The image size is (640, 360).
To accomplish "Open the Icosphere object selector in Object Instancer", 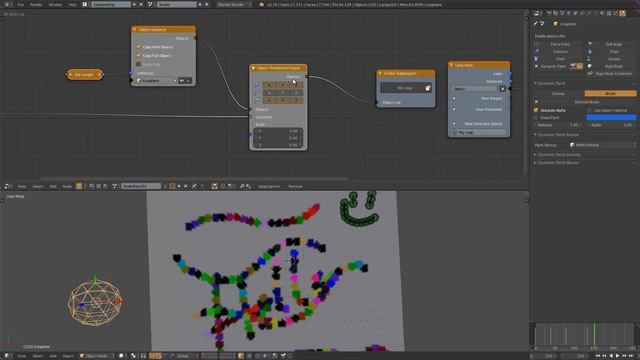I will (157, 81).
